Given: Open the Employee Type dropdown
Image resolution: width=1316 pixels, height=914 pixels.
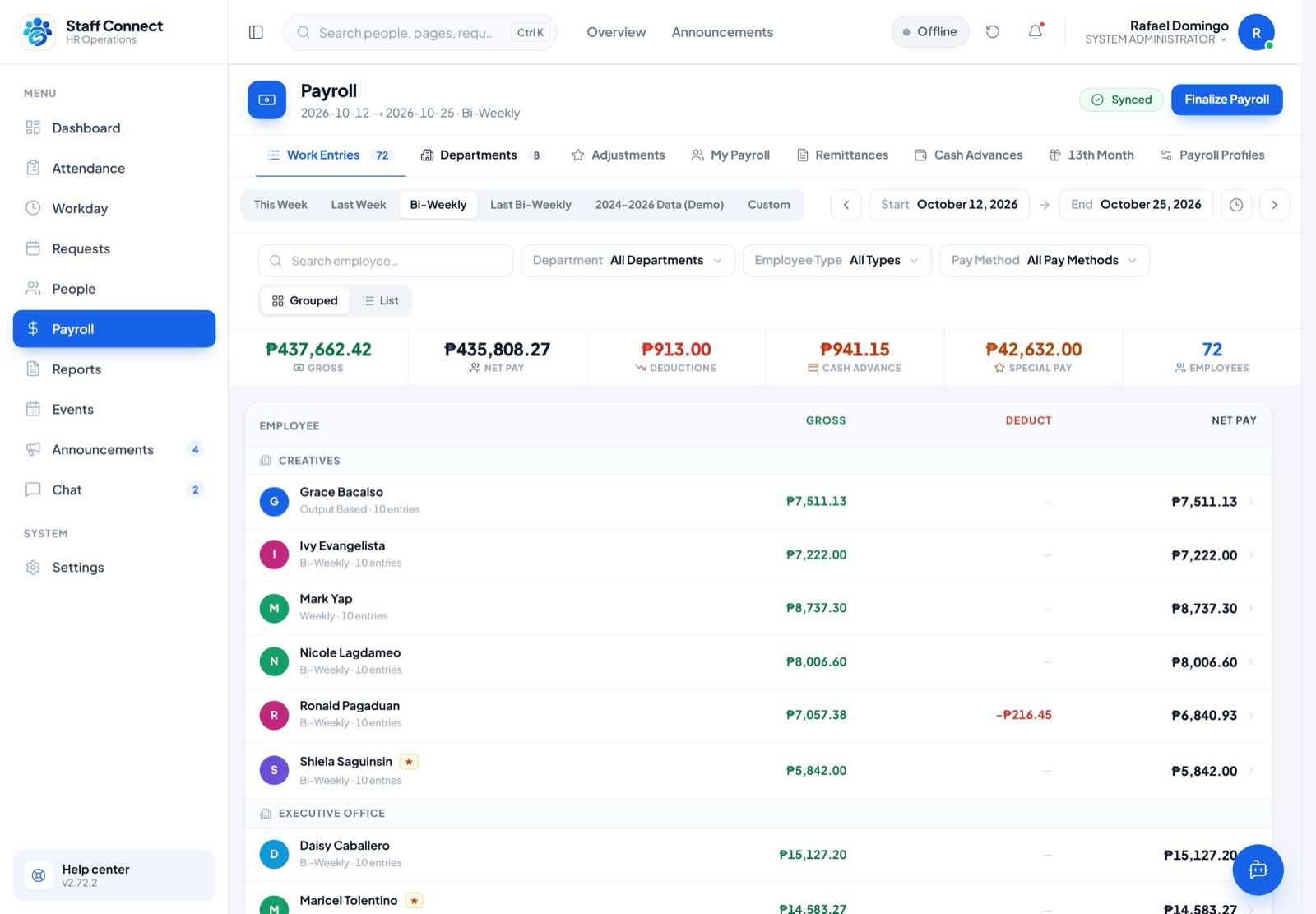Looking at the screenshot, I should 837,261.
